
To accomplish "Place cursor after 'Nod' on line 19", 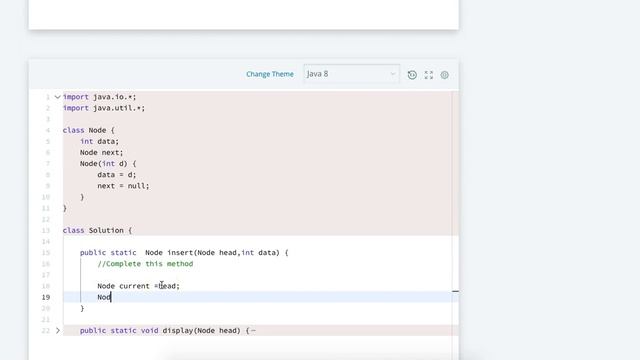I will 111,297.
